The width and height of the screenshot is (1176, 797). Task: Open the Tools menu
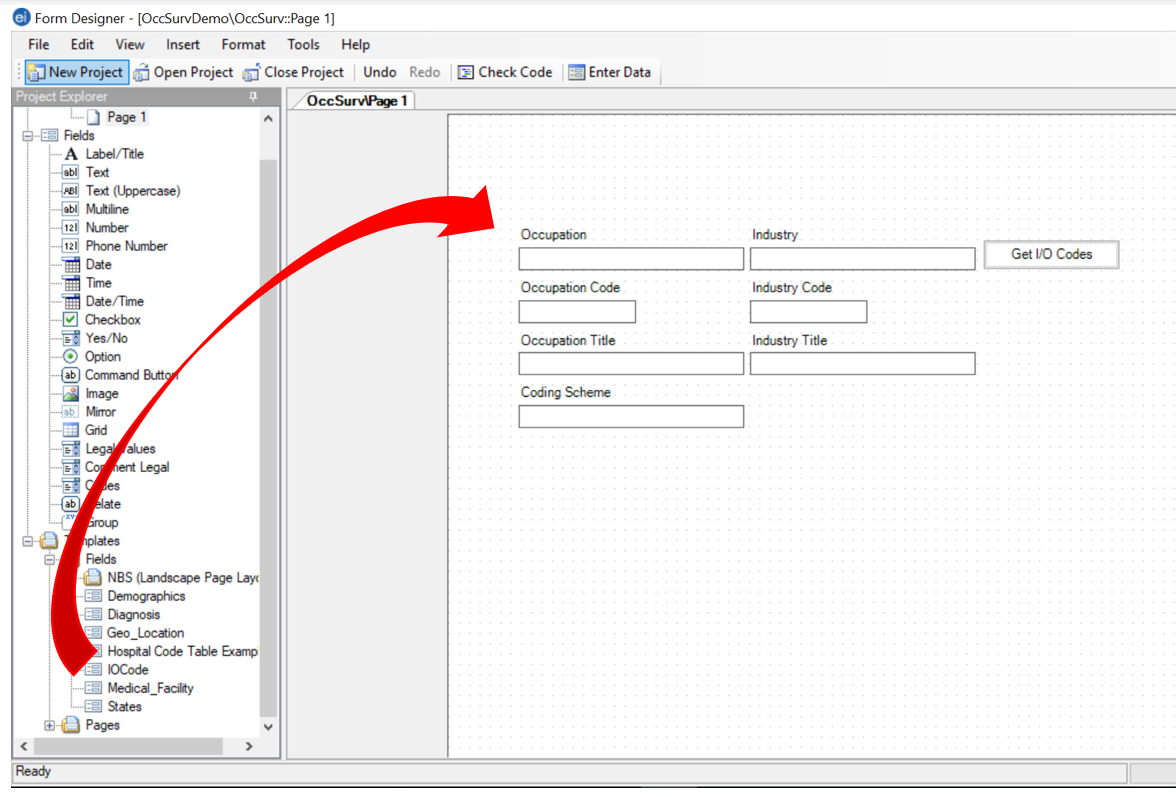[x=303, y=44]
